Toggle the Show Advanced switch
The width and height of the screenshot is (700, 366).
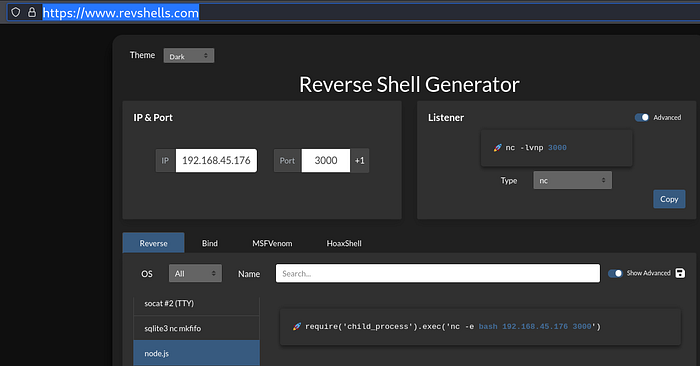click(615, 273)
